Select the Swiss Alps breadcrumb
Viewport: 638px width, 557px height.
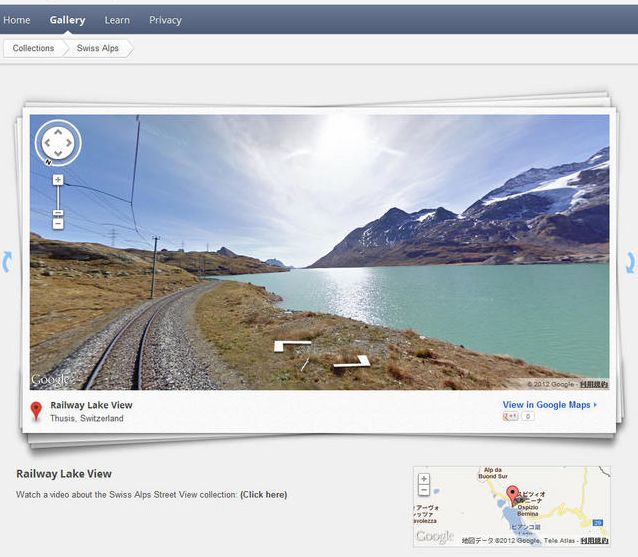(97, 48)
